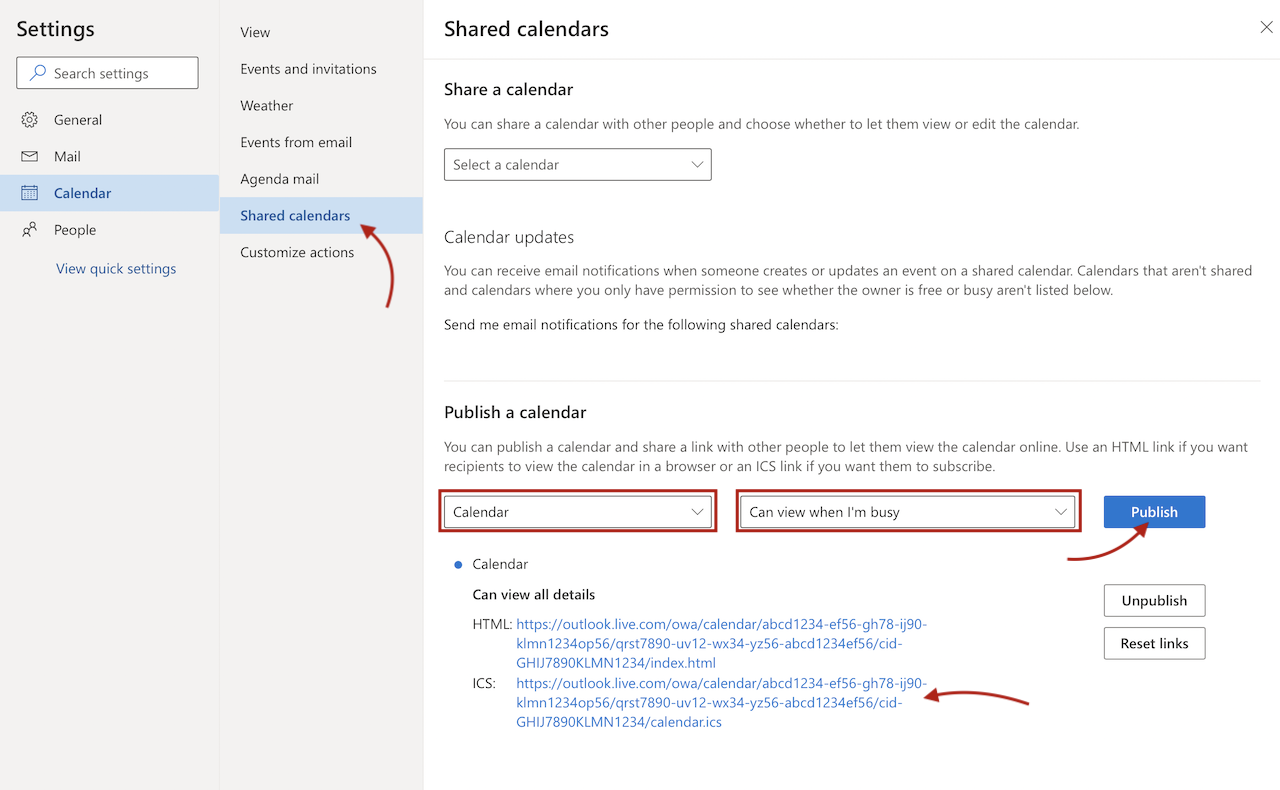Select the Shared calendars section

[x=321, y=216]
